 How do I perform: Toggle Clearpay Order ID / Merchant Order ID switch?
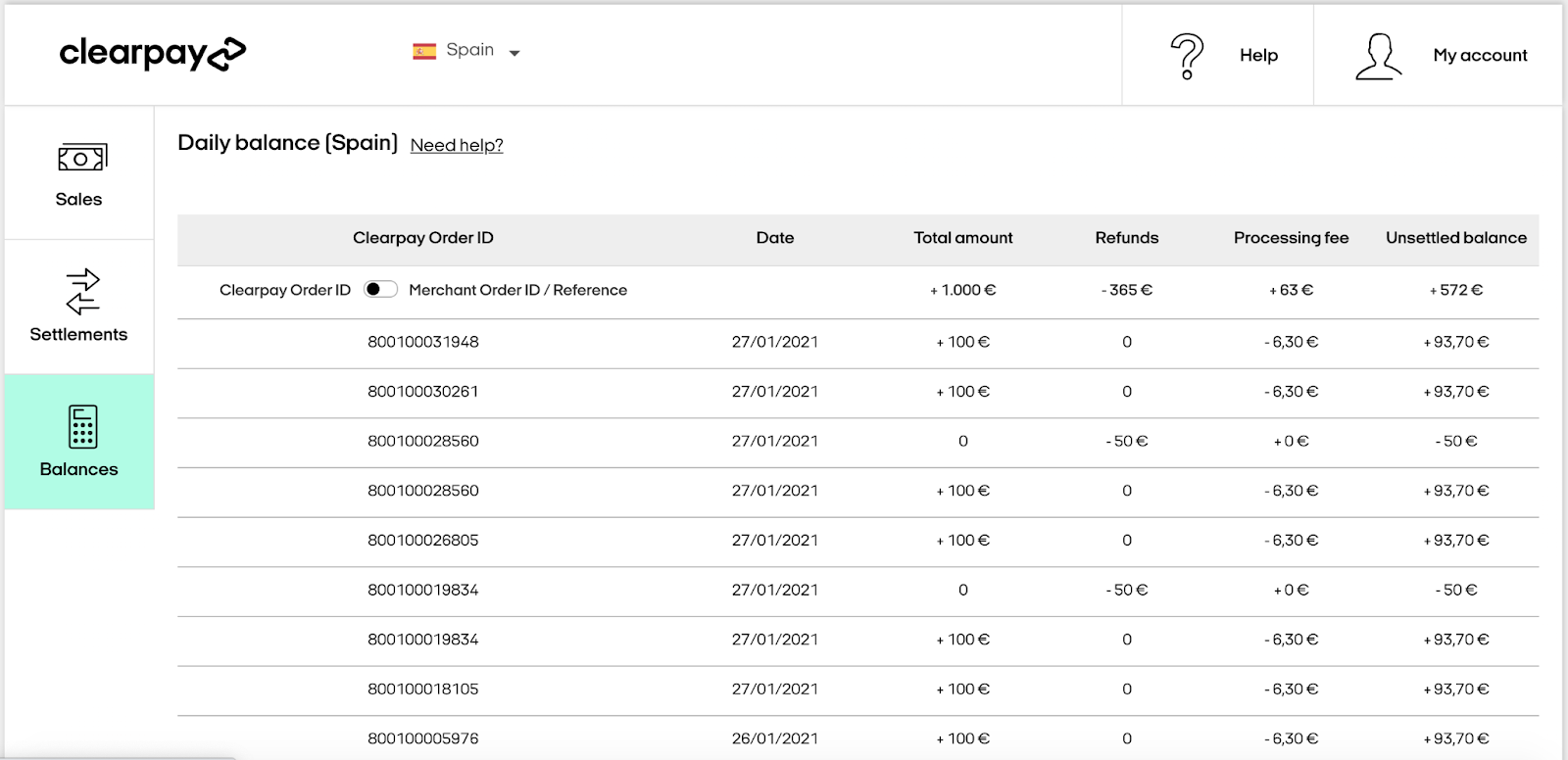tap(380, 289)
